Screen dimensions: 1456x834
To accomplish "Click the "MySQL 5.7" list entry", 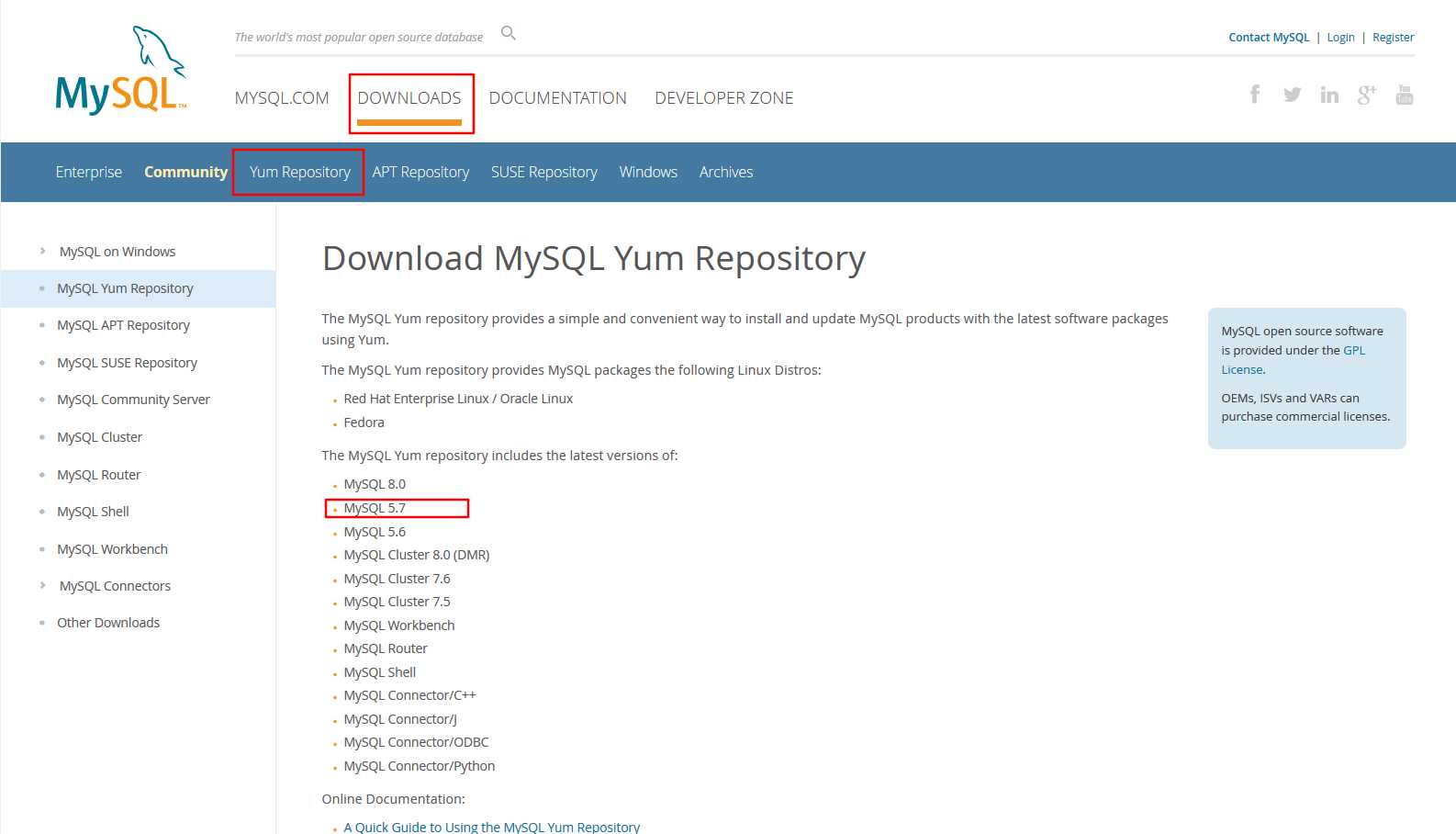I will click(x=375, y=508).
